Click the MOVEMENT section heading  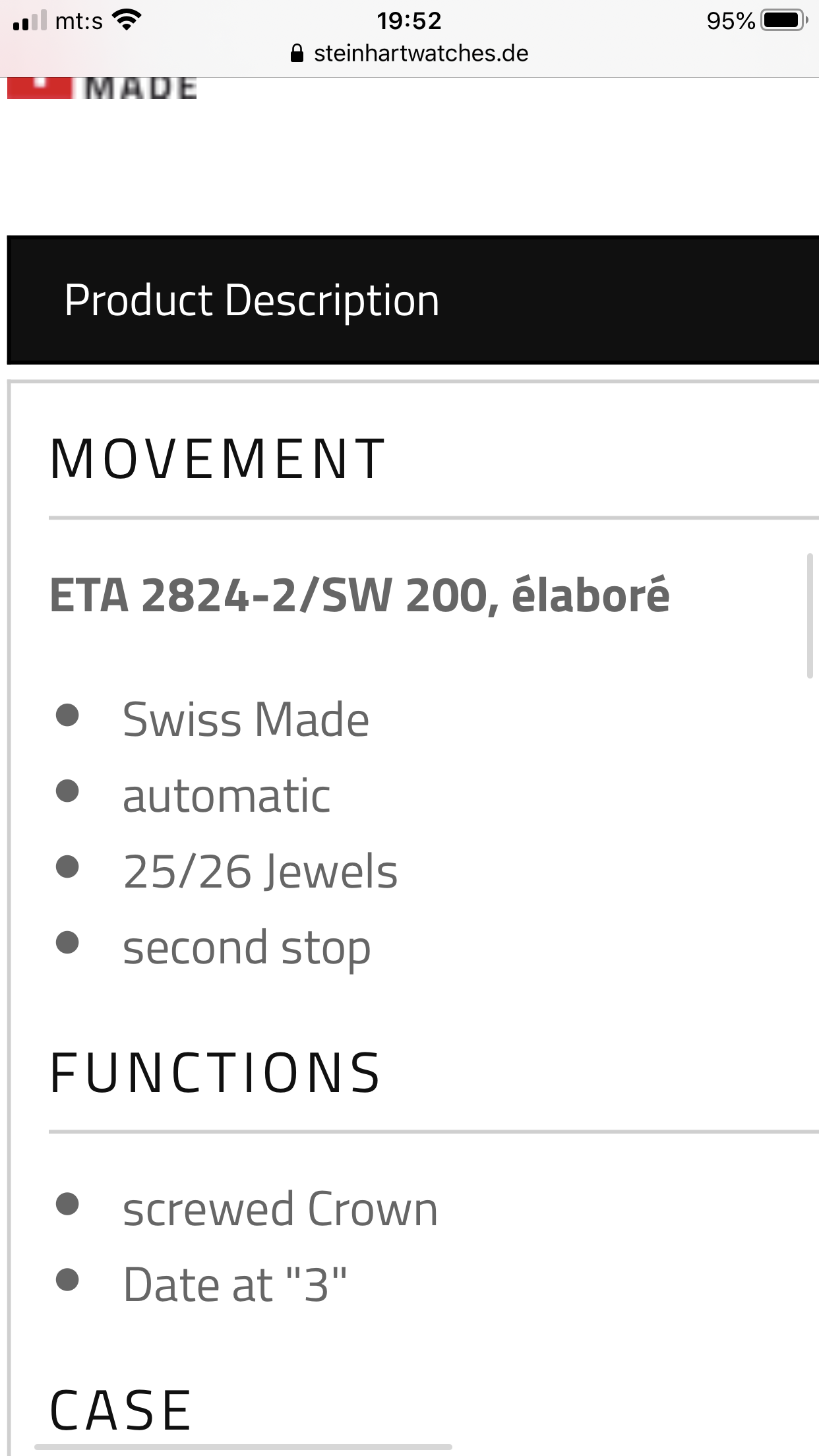click(218, 460)
